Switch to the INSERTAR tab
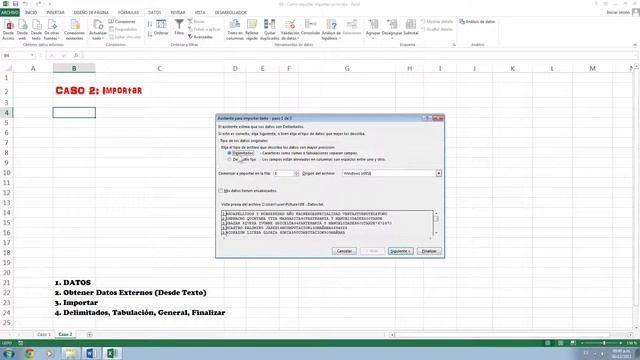Screen dimensions: 640x360 55,13
